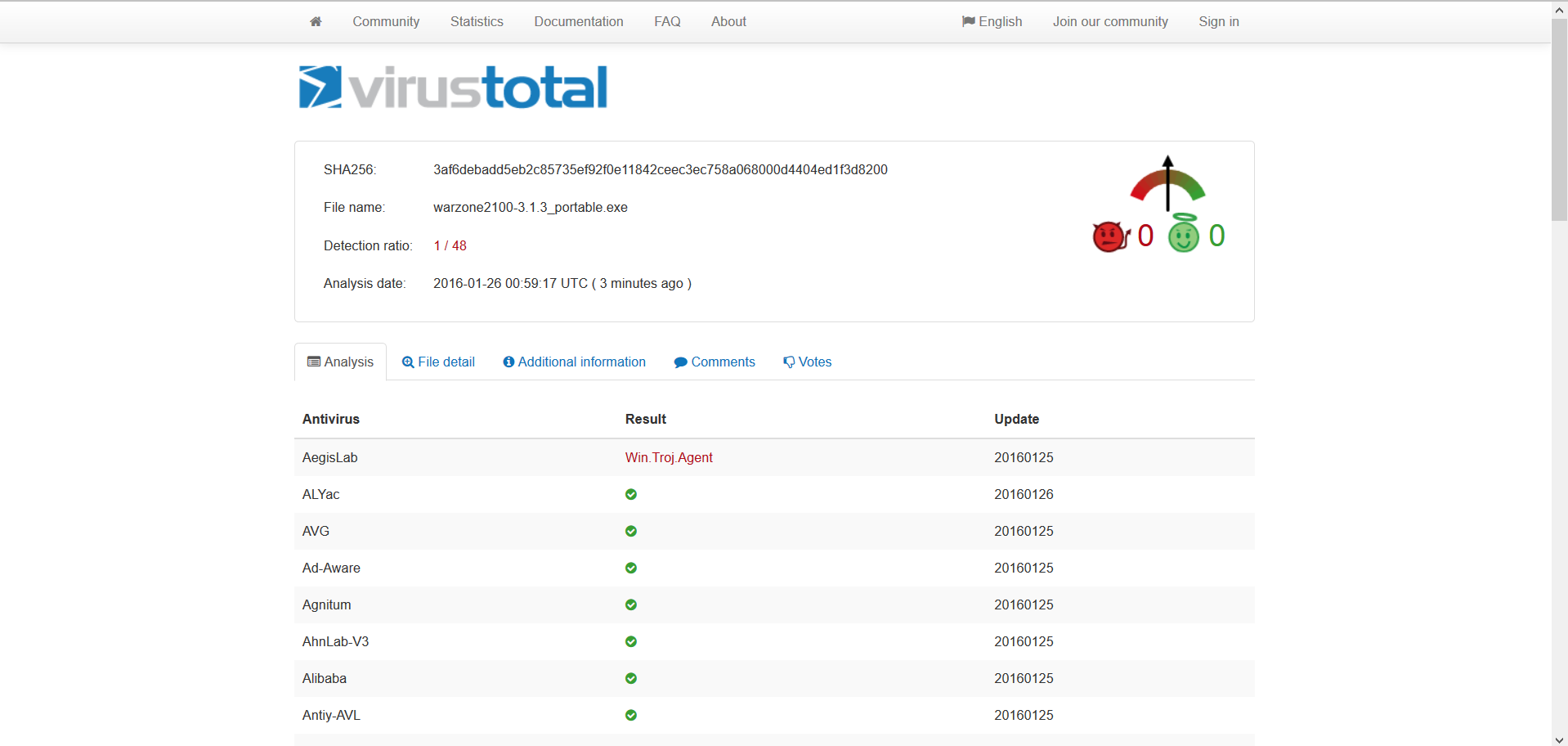Click ALYac update date 20160126
The image size is (1568, 746).
pos(1024,494)
